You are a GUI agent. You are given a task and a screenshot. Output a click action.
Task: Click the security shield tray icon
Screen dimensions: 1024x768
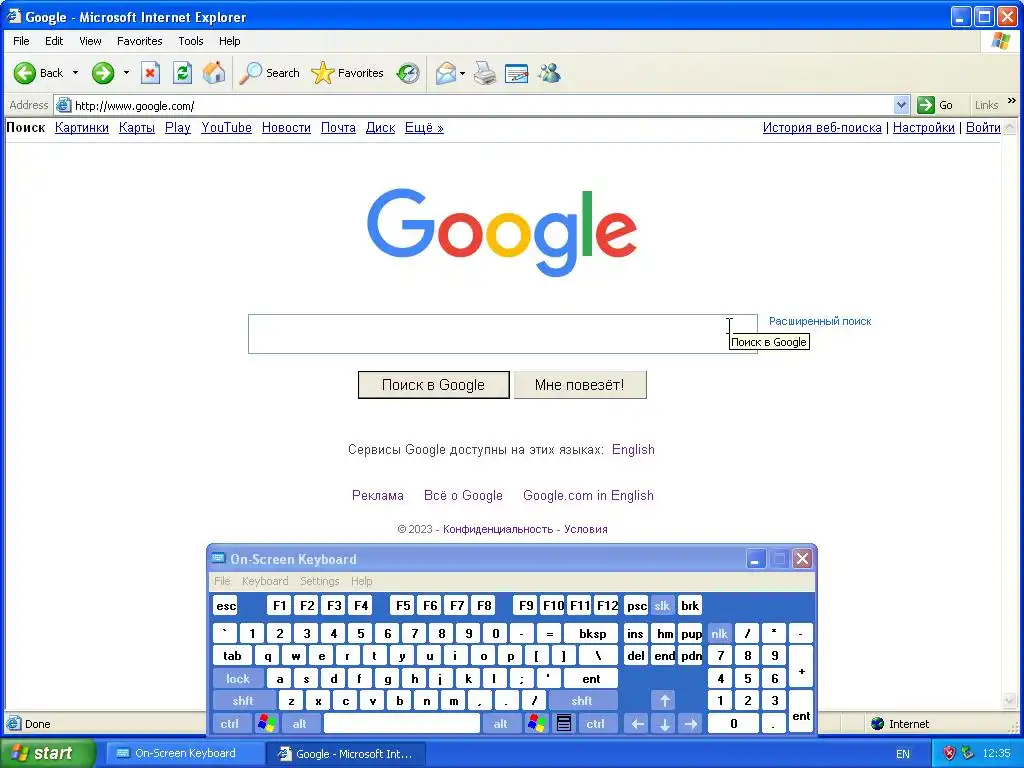(950, 753)
